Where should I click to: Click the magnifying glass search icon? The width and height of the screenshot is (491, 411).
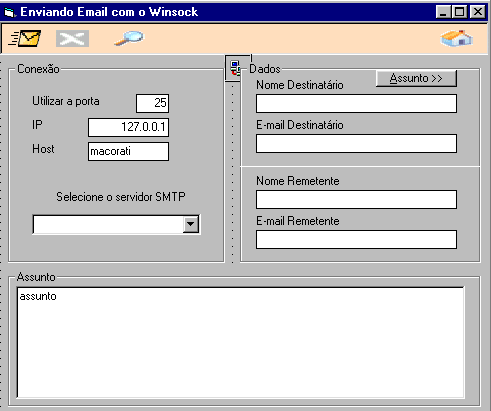click(129, 38)
